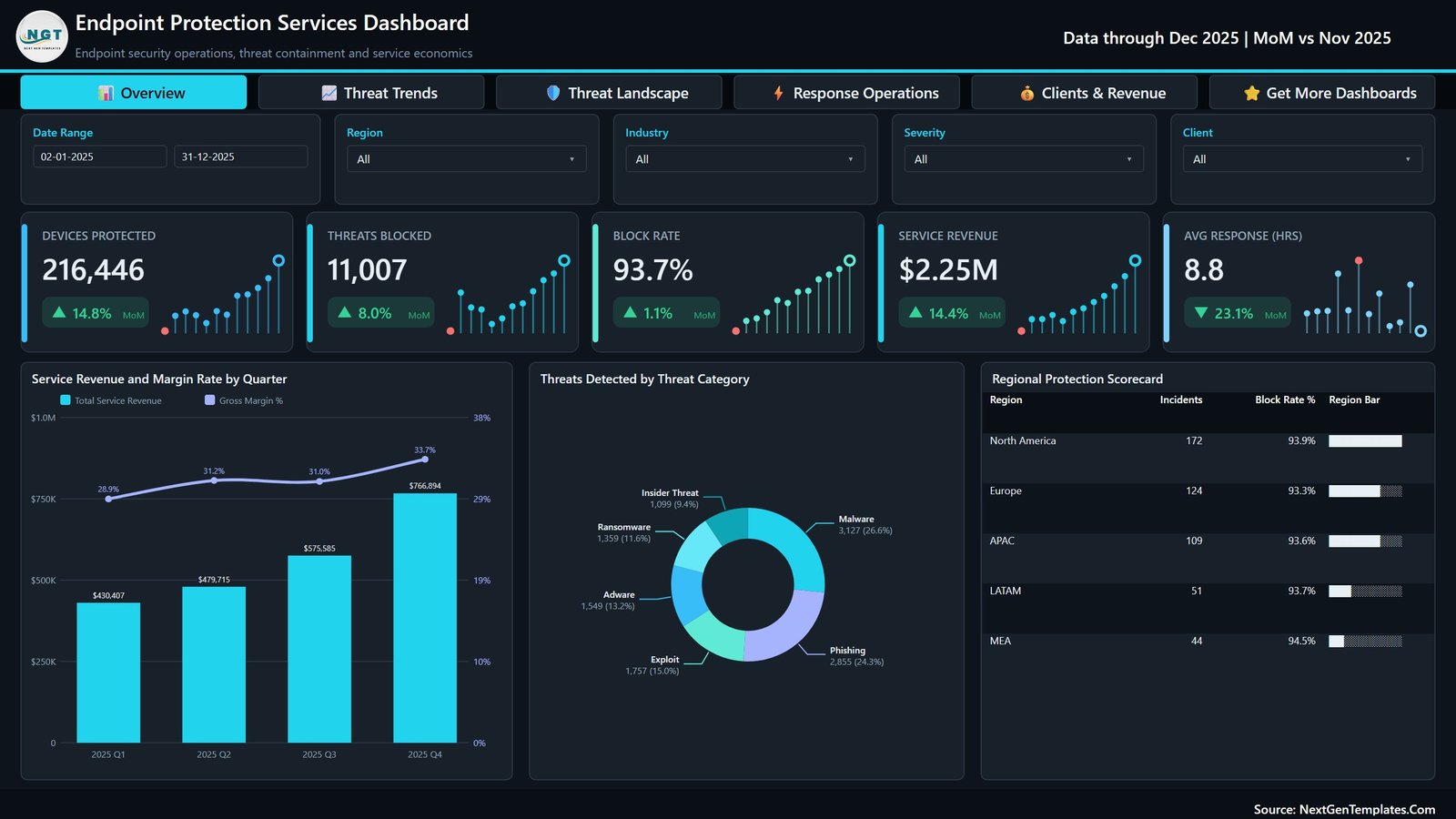Viewport: 1456px width, 819px height.
Task: Toggle the Total Service Revenue legend swatch
Action: pos(66,399)
